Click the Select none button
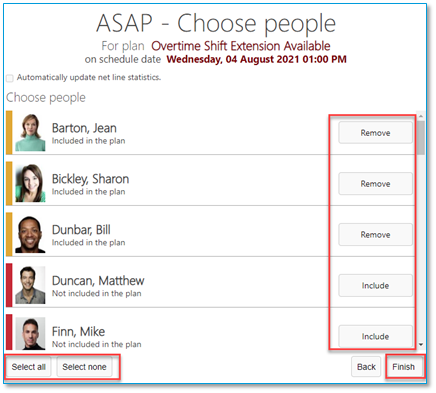 (84, 367)
